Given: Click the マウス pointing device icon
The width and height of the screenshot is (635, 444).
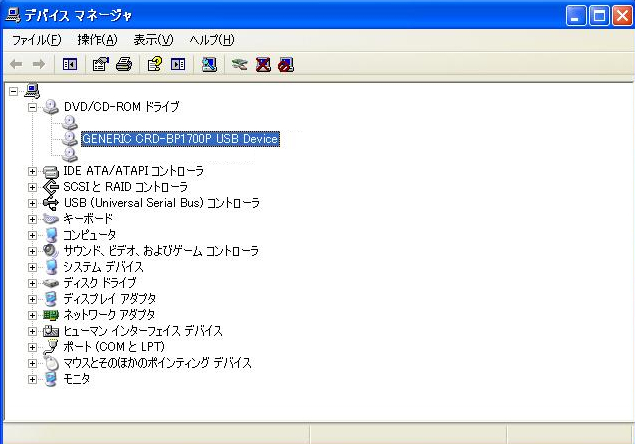Looking at the screenshot, I should 51,363.
